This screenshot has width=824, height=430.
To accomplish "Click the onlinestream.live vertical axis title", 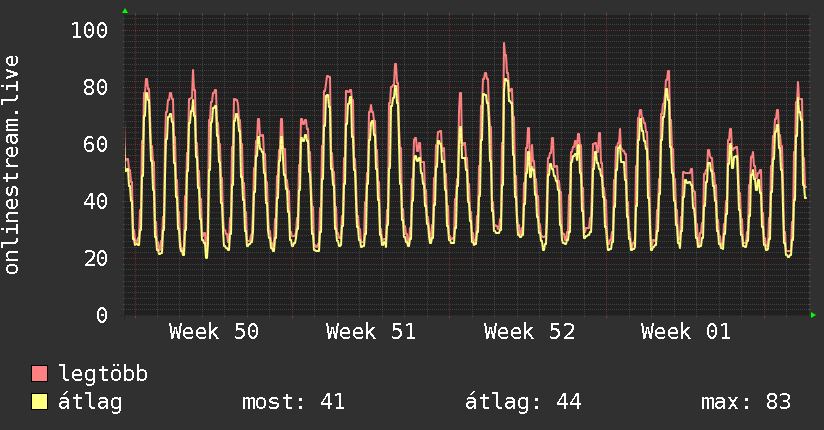I will [12, 165].
